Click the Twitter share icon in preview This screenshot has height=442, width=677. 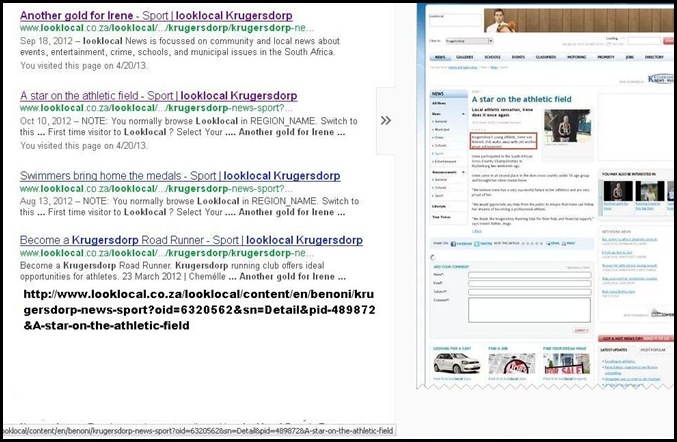tap(477, 244)
